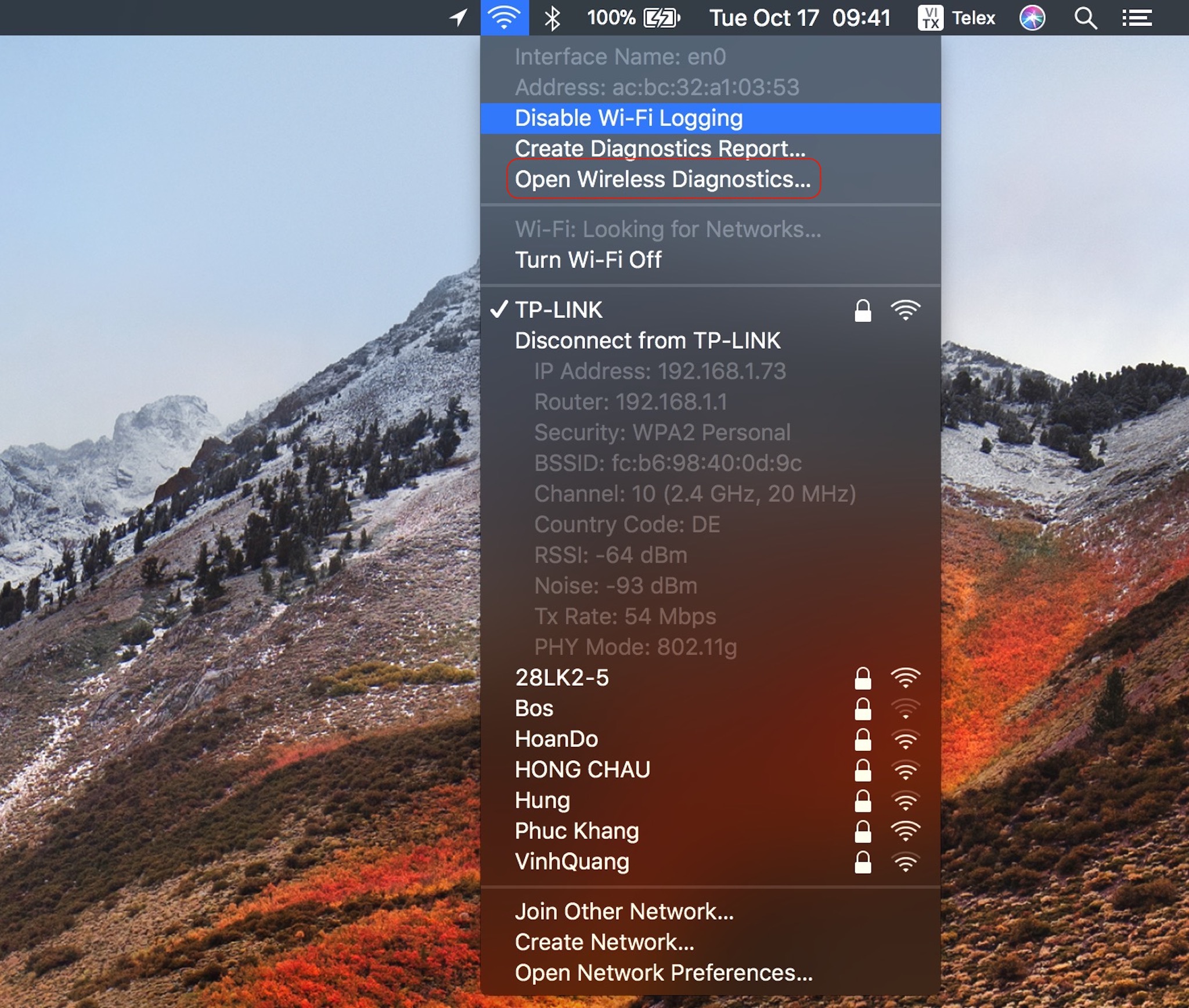The image size is (1189, 1008).
Task: Click the Bluetooth menu bar icon
Action: point(552,18)
